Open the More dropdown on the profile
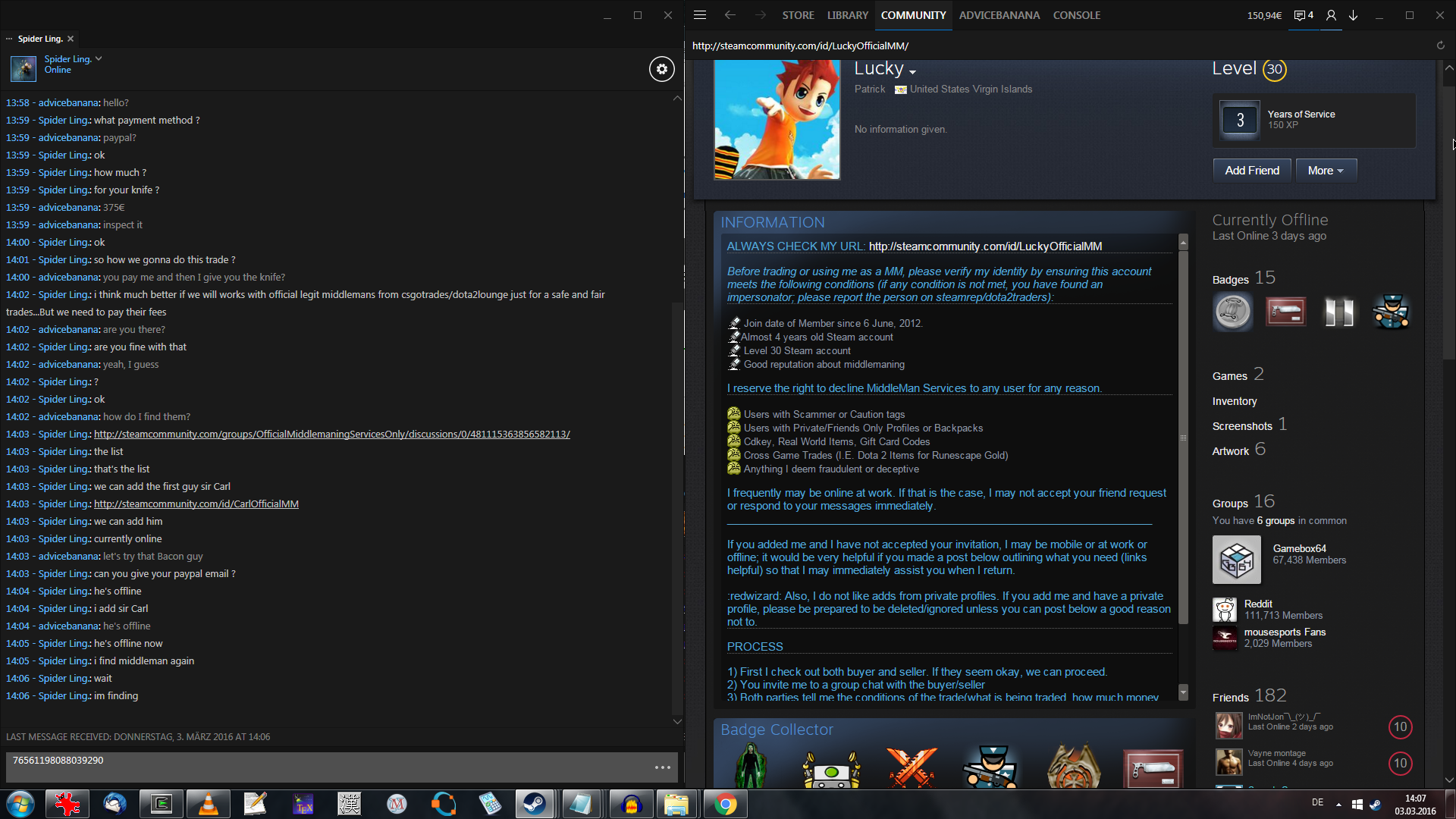 [1326, 171]
